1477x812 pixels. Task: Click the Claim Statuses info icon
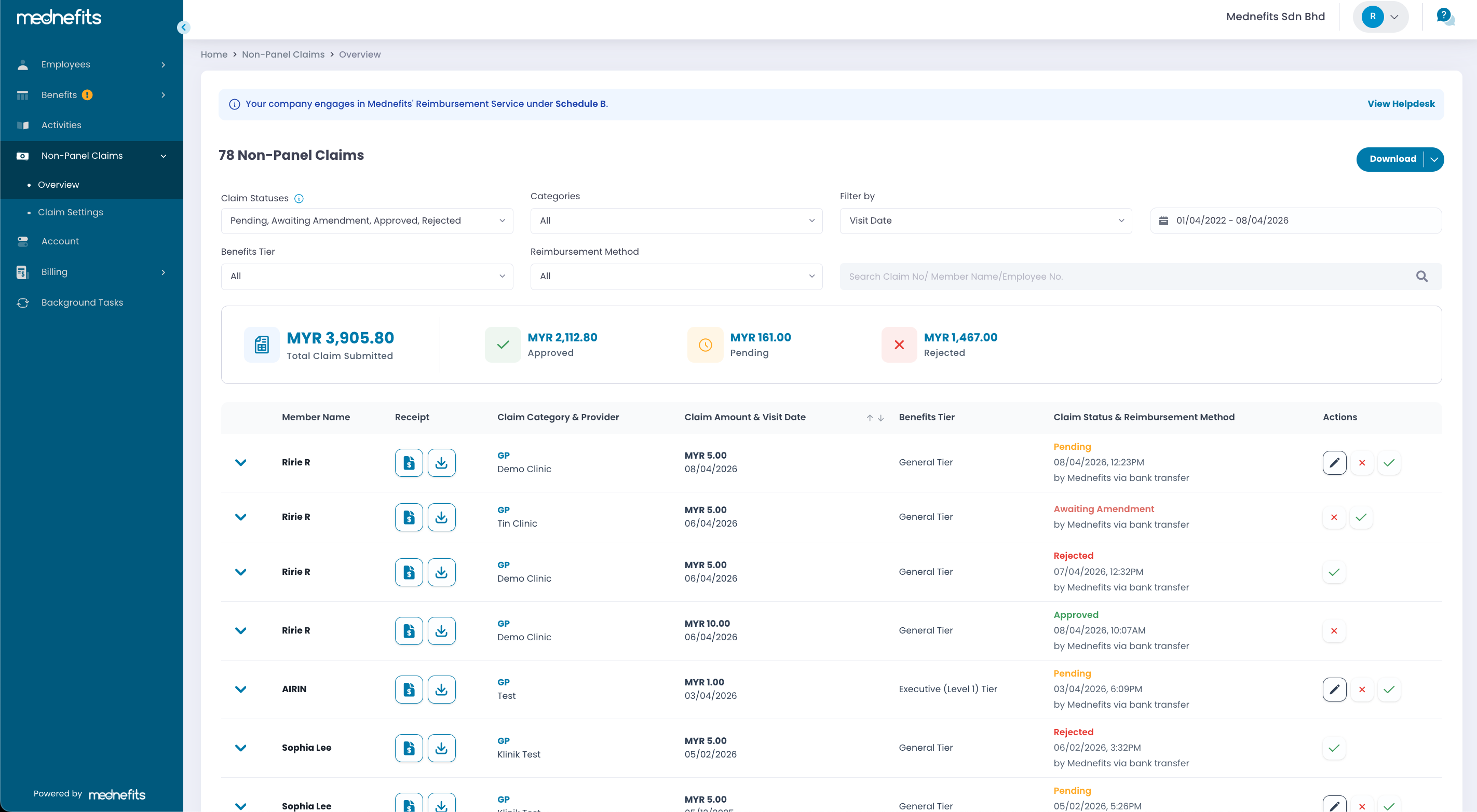point(299,198)
